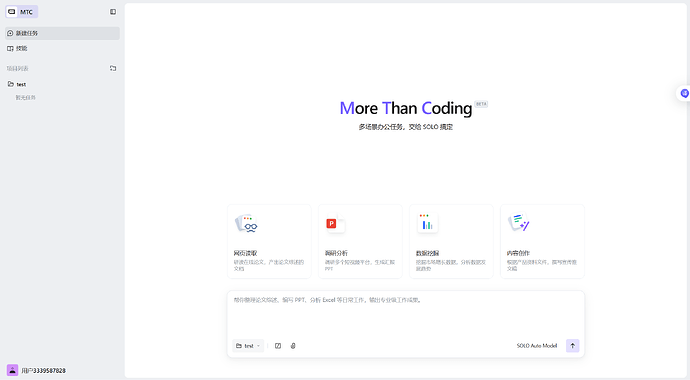Open the purple user avatar icon
The width and height of the screenshot is (690, 380).
(12, 370)
